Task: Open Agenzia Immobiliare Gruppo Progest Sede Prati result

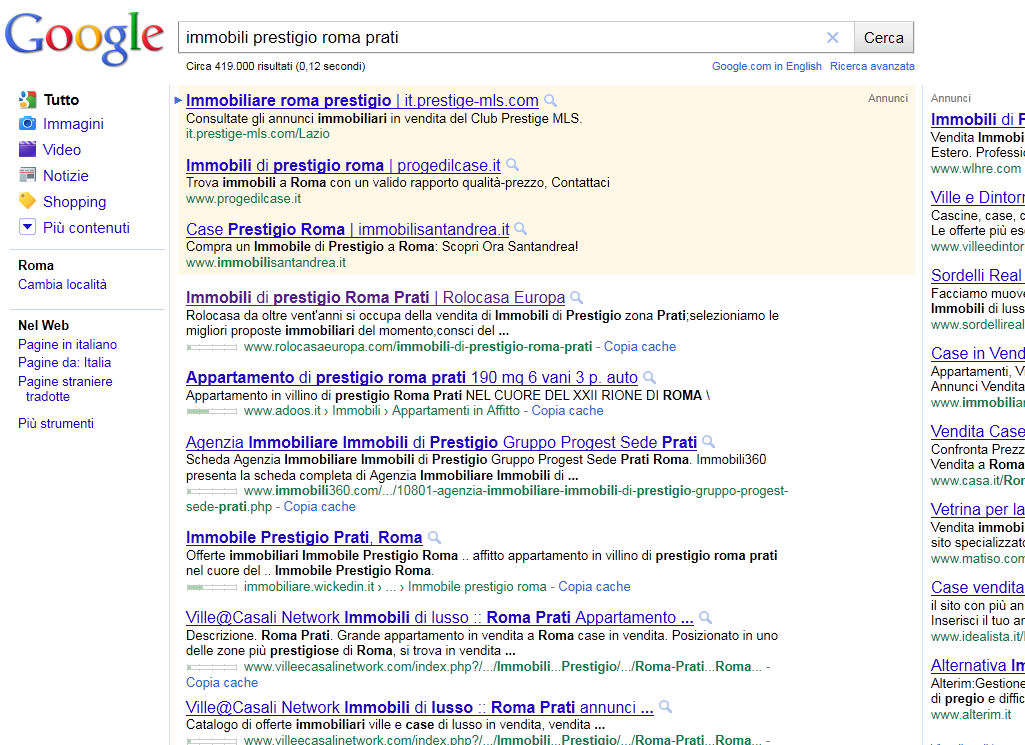Action: (x=441, y=442)
